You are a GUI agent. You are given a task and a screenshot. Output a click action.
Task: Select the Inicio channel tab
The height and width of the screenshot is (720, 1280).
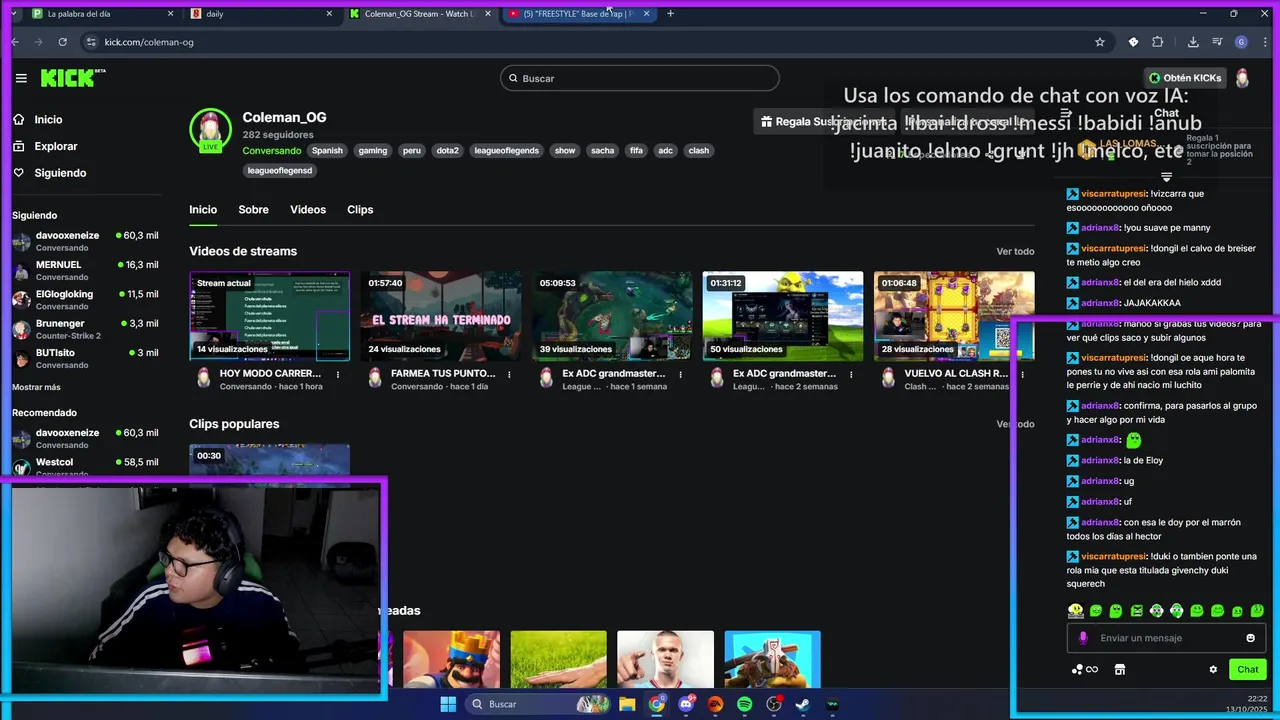[x=203, y=210]
